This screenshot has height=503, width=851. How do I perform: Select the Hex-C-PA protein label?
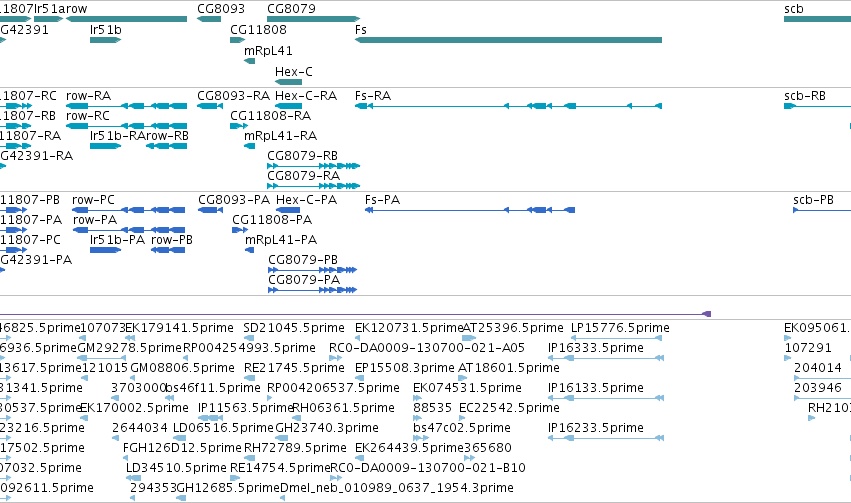tap(307, 200)
